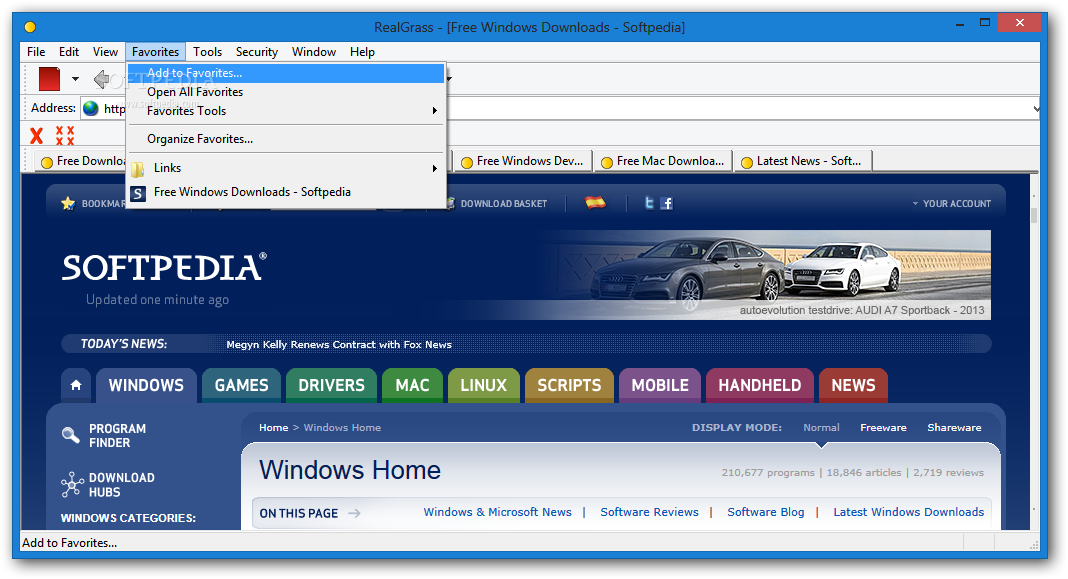
Task: Open Windows & Microsoft News link
Action: click(497, 512)
